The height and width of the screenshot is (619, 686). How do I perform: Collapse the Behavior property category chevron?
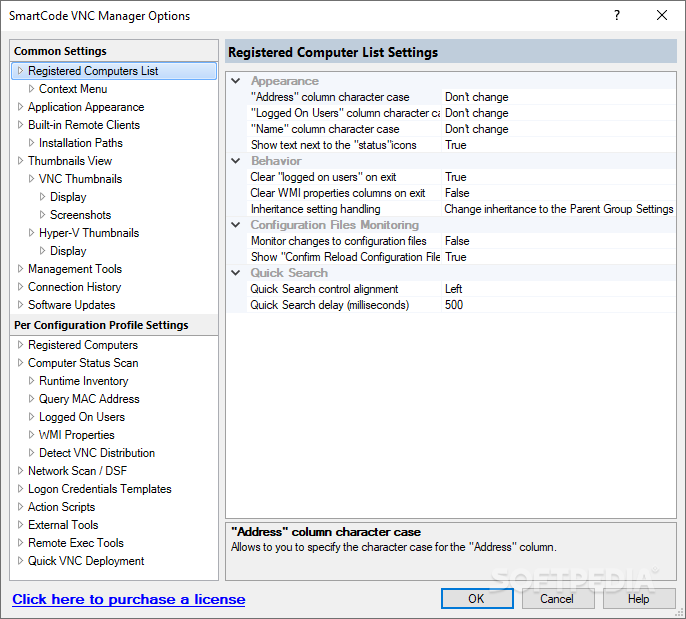[236, 161]
